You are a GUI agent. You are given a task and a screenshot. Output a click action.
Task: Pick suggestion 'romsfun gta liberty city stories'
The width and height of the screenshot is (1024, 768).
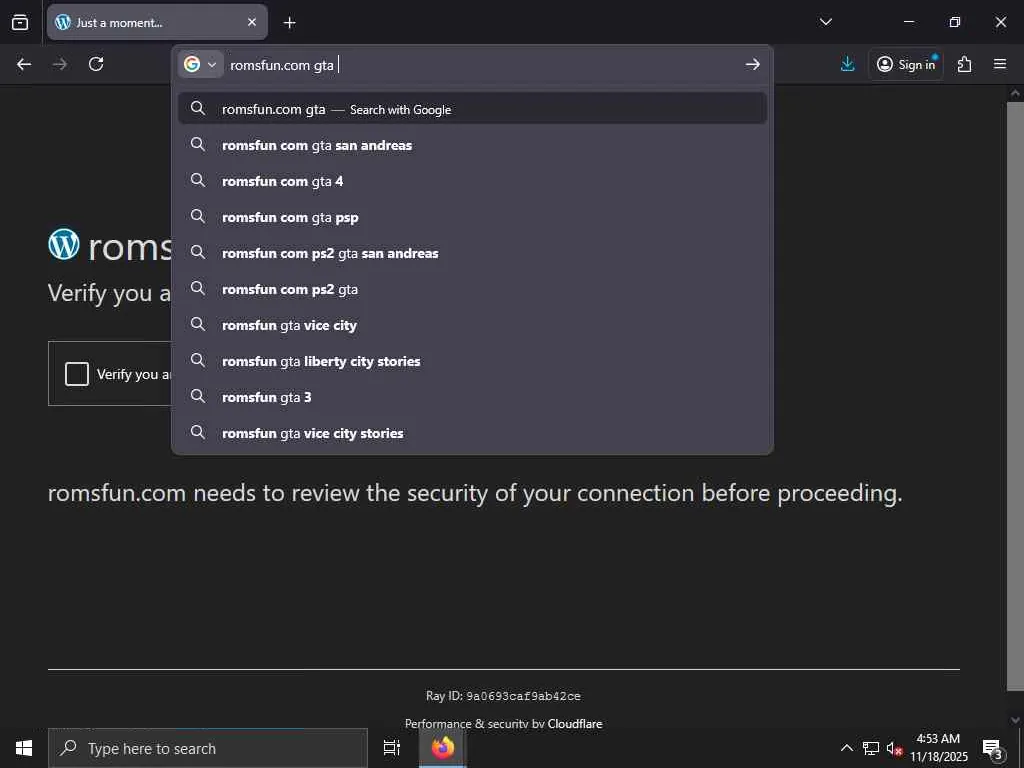[x=472, y=360]
